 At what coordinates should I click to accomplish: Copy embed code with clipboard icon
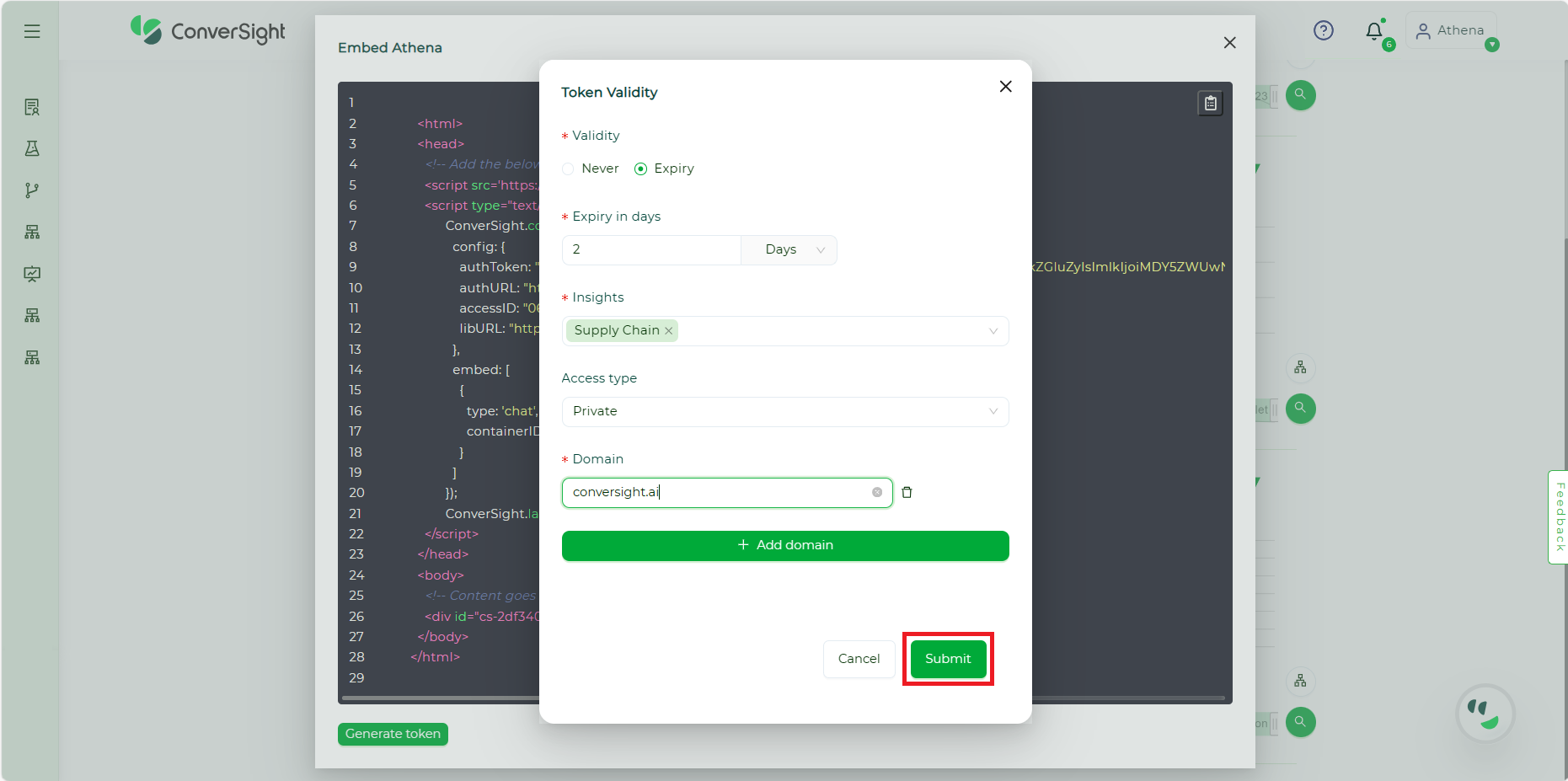click(1211, 103)
